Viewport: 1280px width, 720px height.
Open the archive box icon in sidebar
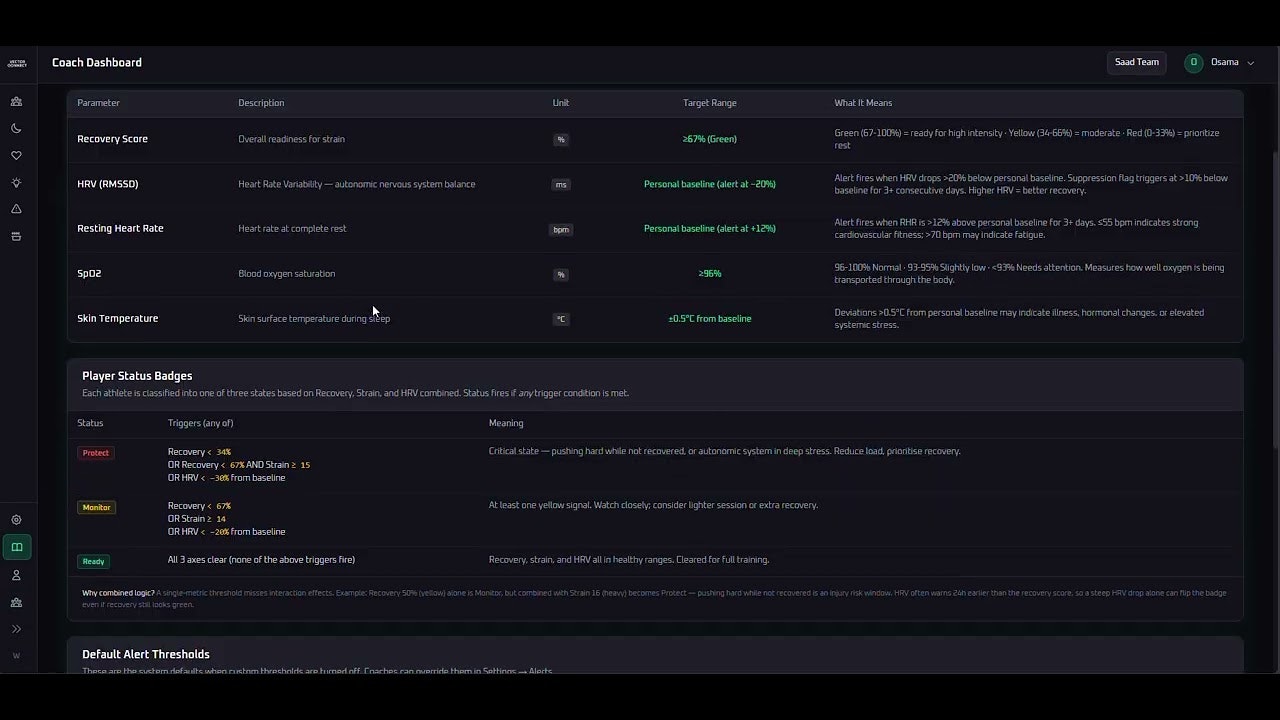pos(16,236)
